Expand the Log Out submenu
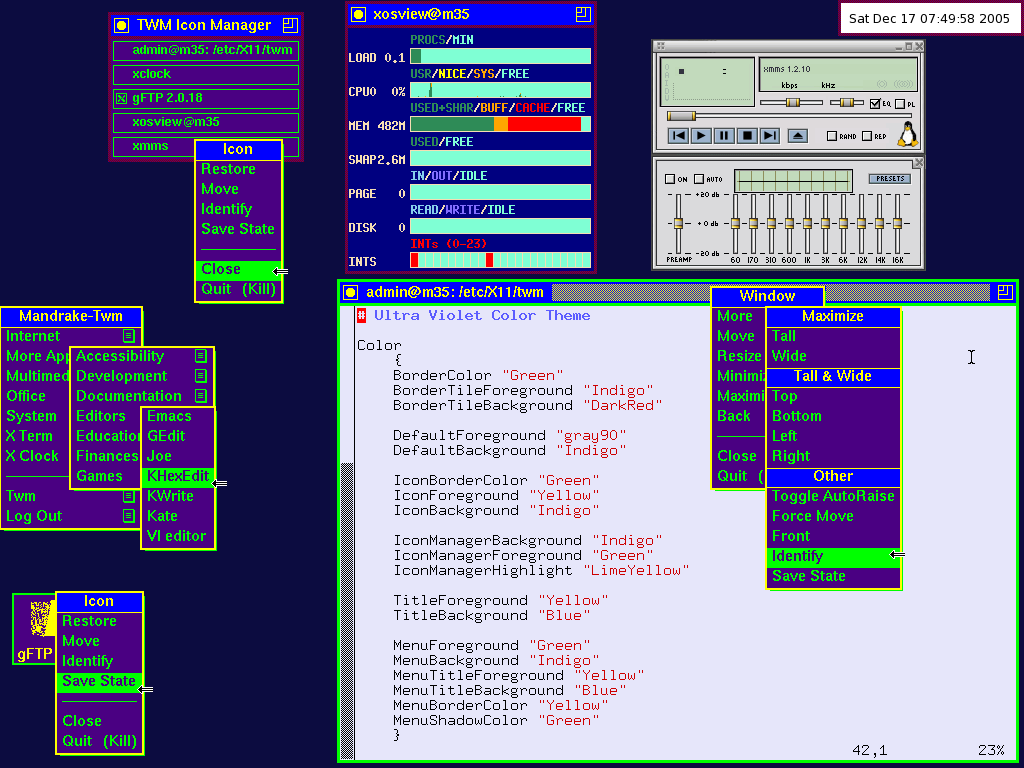The height and width of the screenshot is (768, 1024). (x=129, y=516)
